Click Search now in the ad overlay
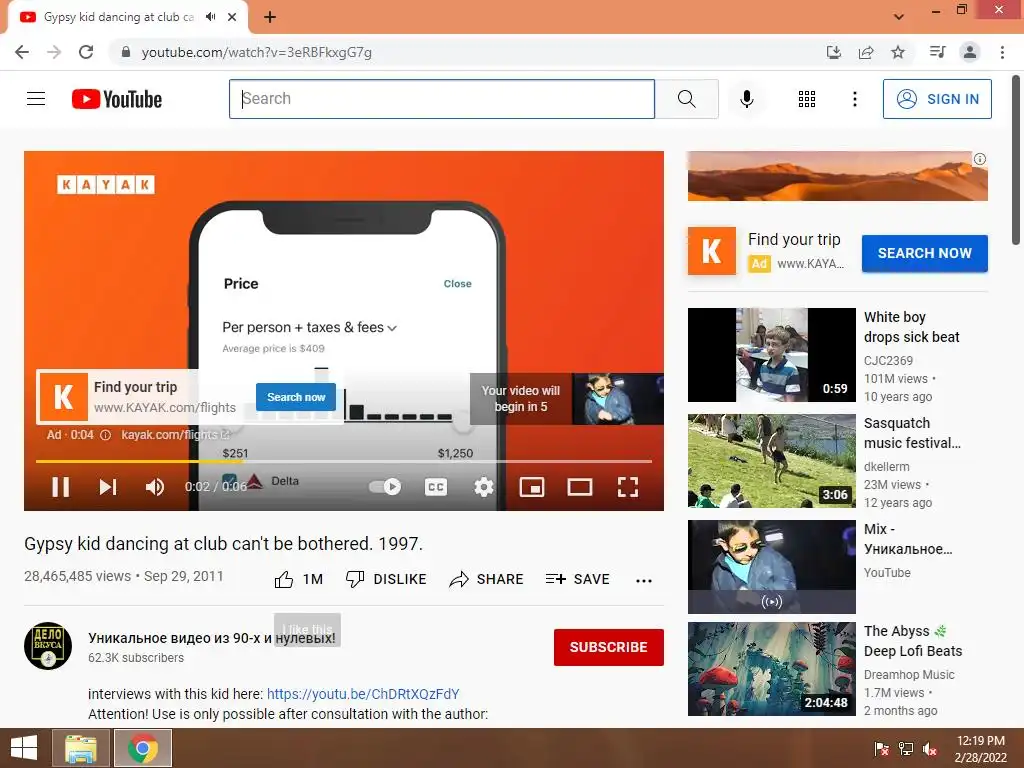This screenshot has height=768, width=1024. point(296,397)
